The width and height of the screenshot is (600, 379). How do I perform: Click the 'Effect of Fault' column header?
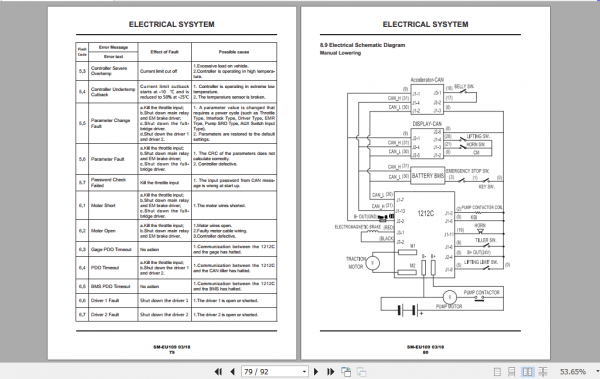(x=165, y=52)
